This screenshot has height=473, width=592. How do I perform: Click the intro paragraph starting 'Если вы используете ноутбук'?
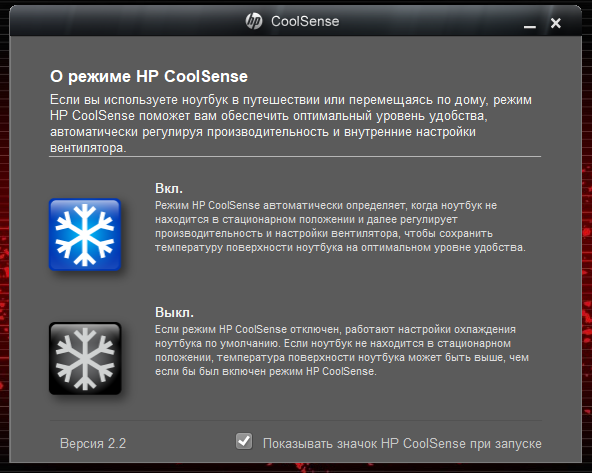coord(291,123)
